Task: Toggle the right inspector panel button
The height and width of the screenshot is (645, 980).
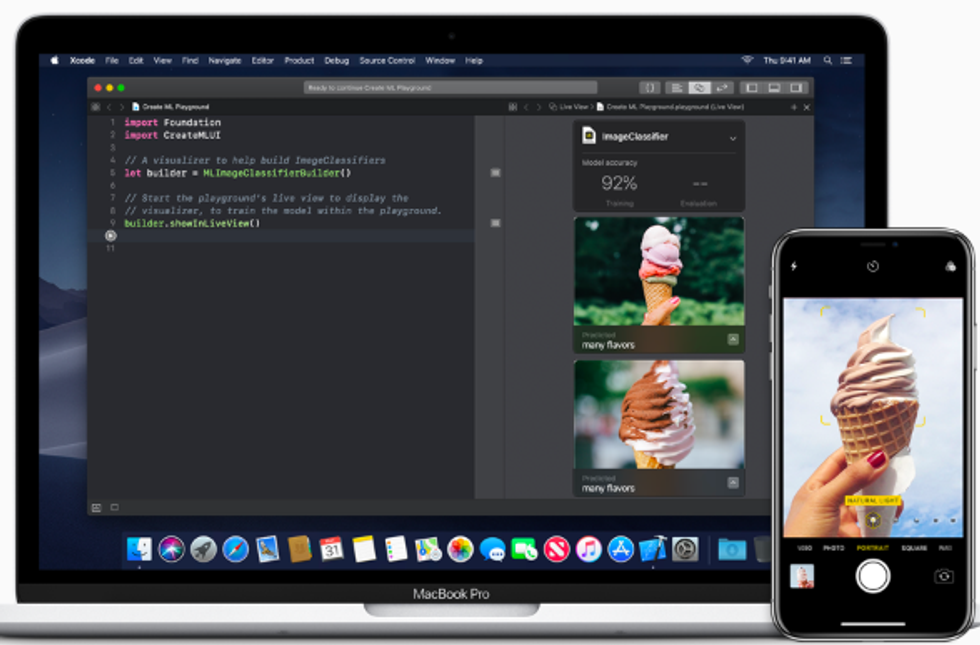Action: coord(797,88)
